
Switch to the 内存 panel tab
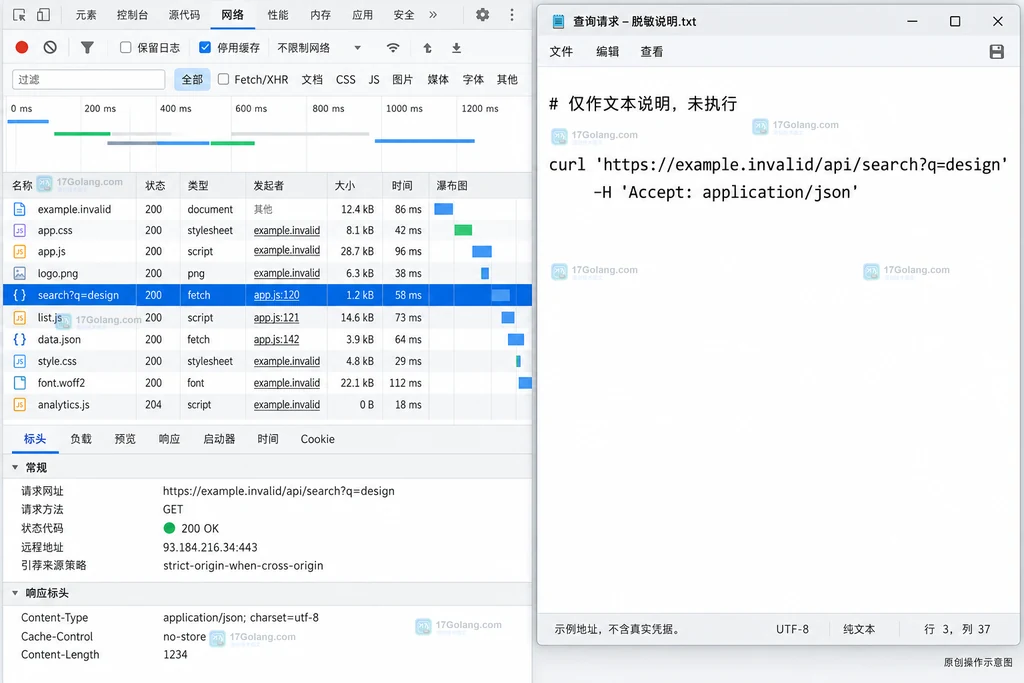(x=320, y=14)
